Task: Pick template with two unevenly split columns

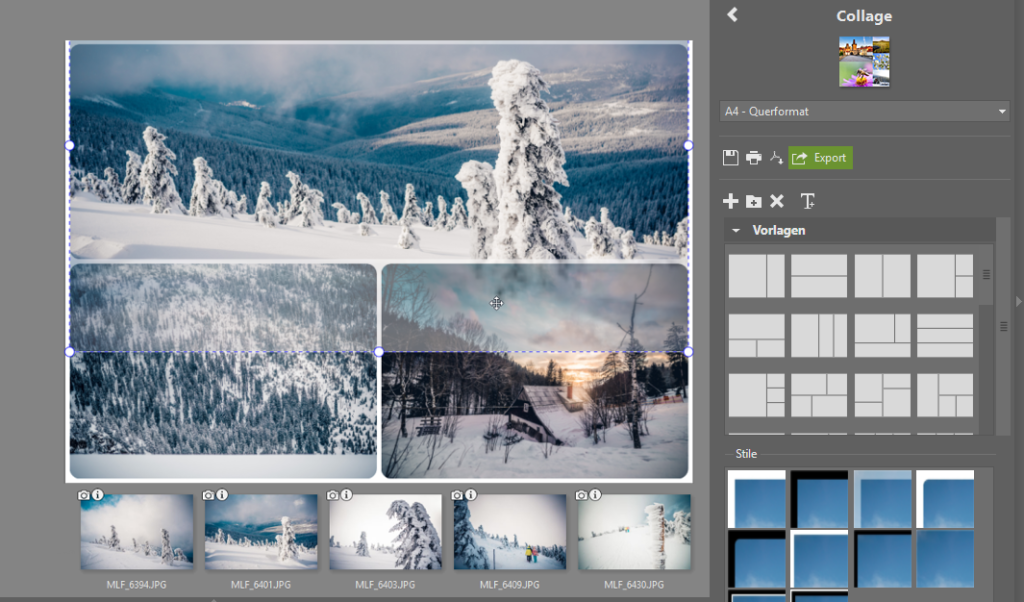Action: (882, 395)
